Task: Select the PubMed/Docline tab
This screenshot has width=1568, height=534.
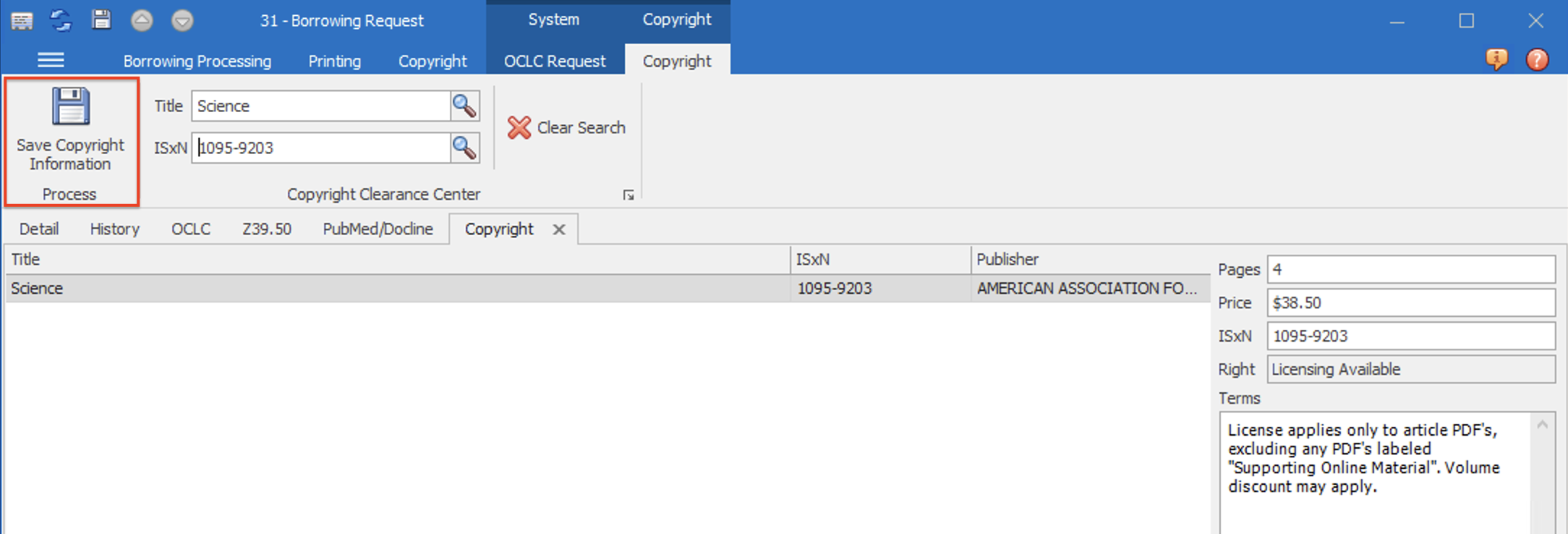Action: point(378,229)
